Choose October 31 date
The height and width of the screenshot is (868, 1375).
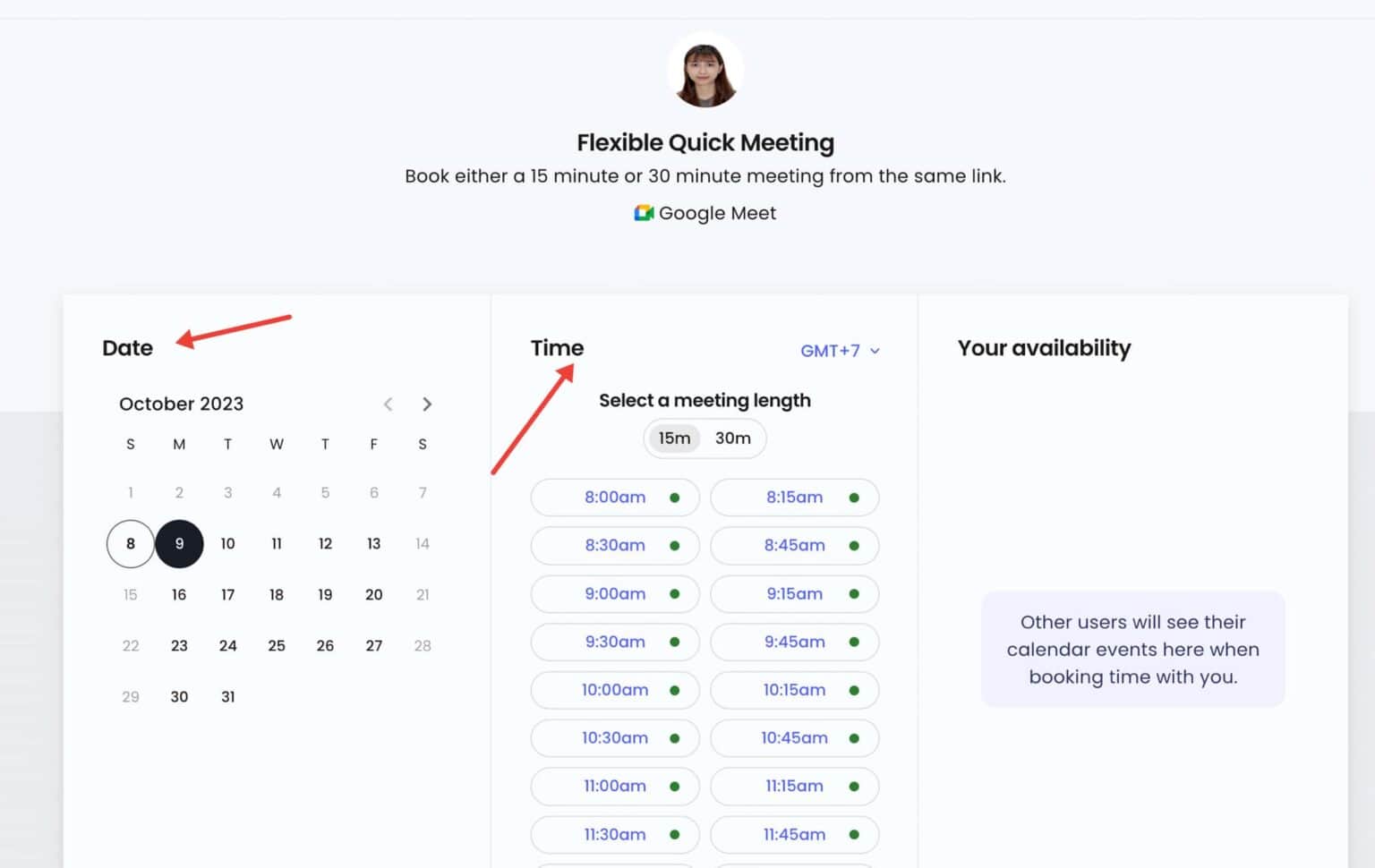[228, 697]
